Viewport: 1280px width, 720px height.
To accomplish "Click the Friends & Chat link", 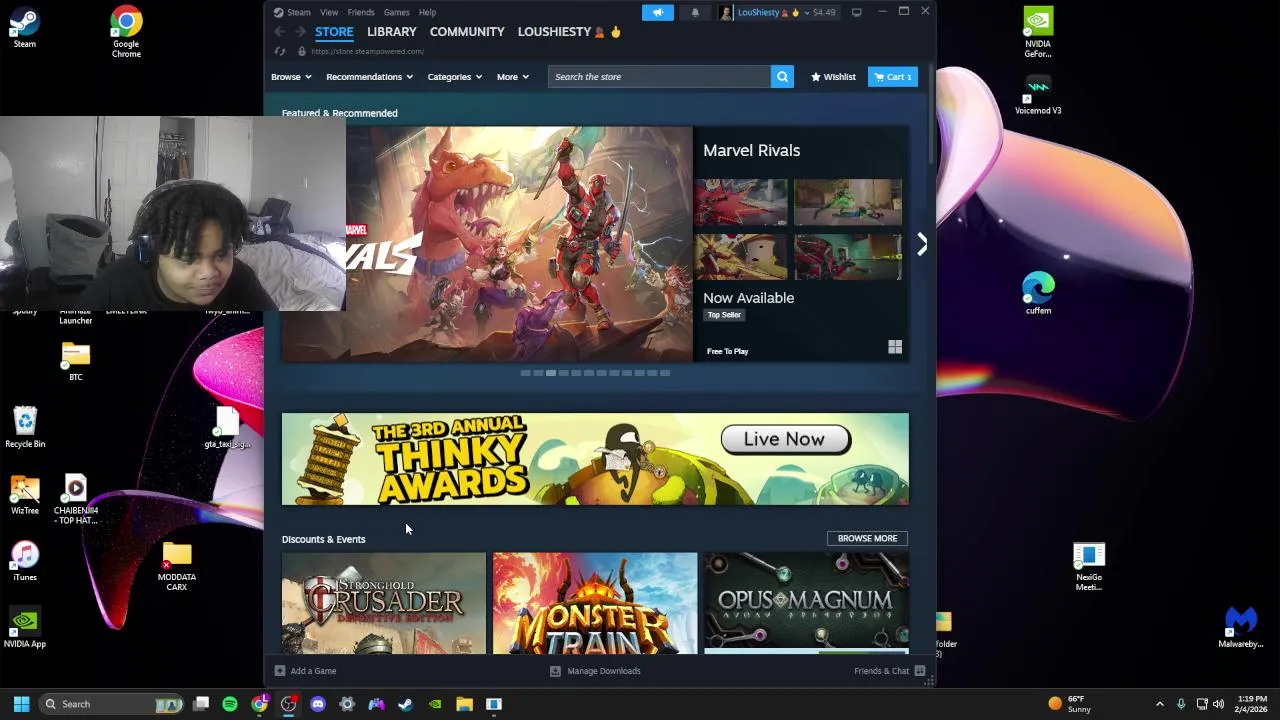I will point(881,671).
